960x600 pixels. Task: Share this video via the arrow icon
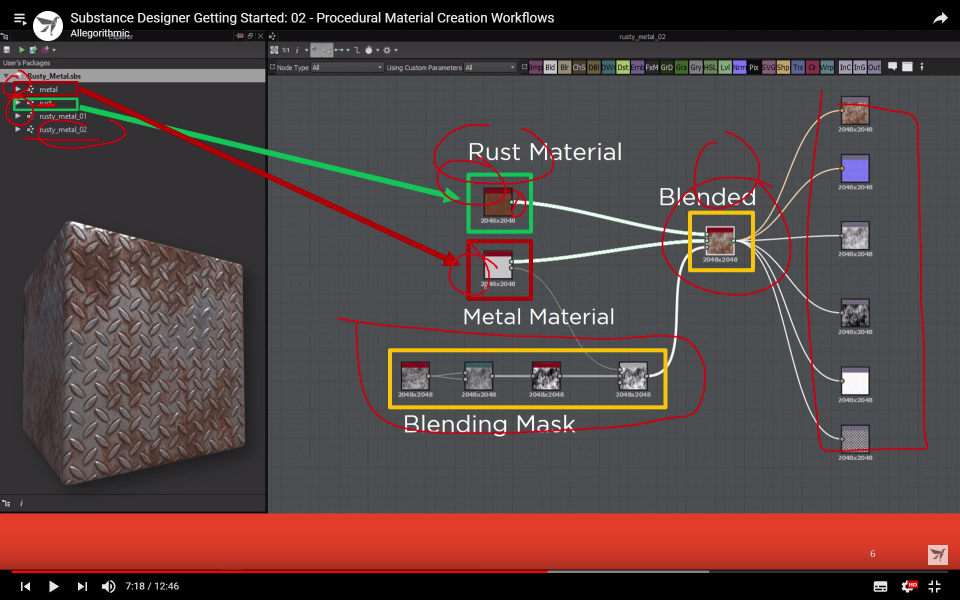[940, 18]
